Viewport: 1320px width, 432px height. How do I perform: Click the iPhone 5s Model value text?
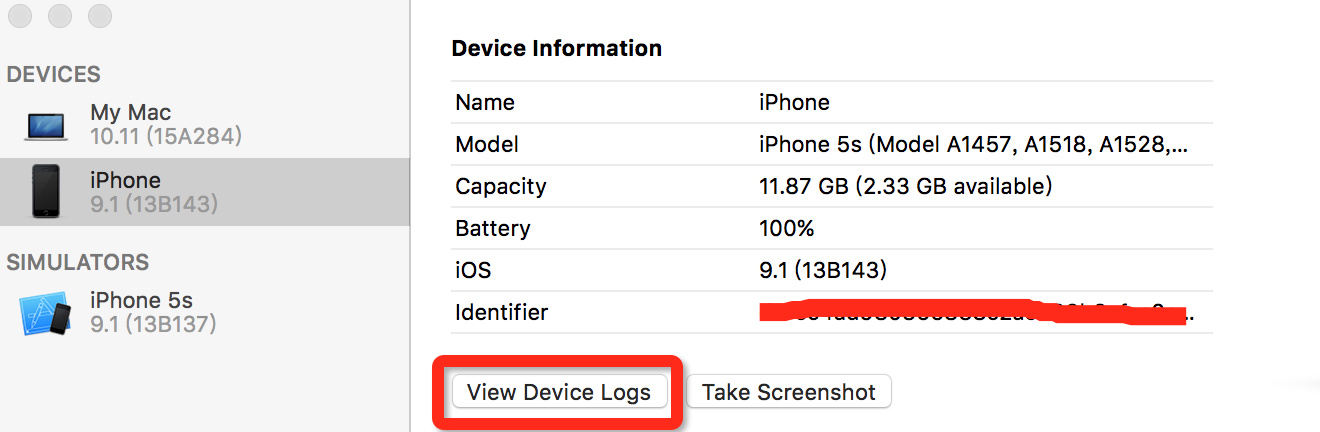973,144
